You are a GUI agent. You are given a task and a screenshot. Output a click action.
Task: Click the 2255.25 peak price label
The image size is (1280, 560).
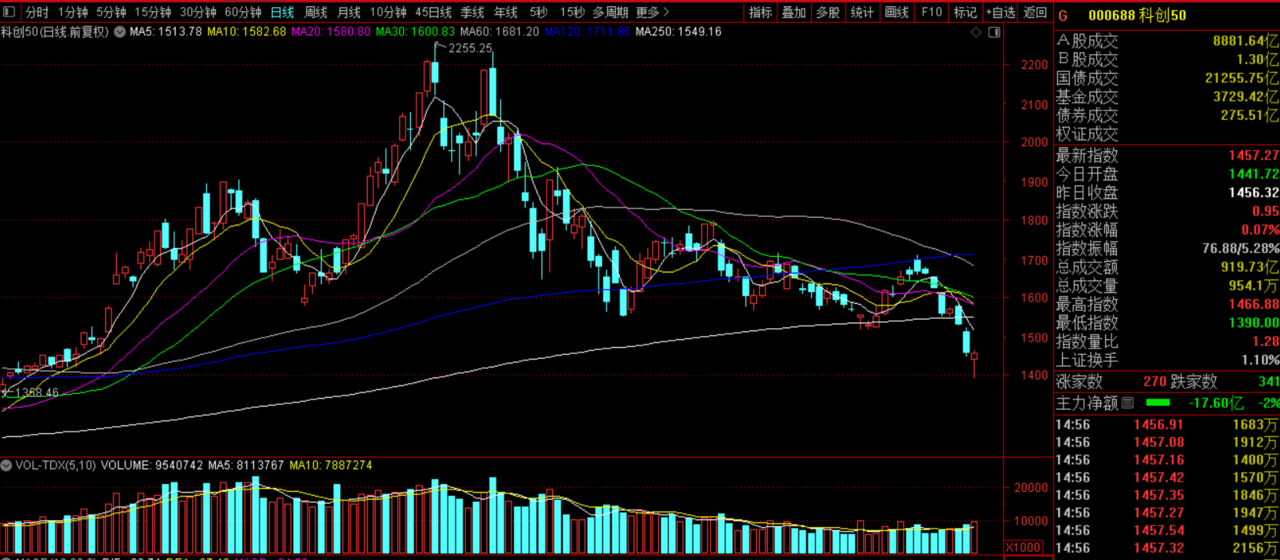tap(470, 48)
